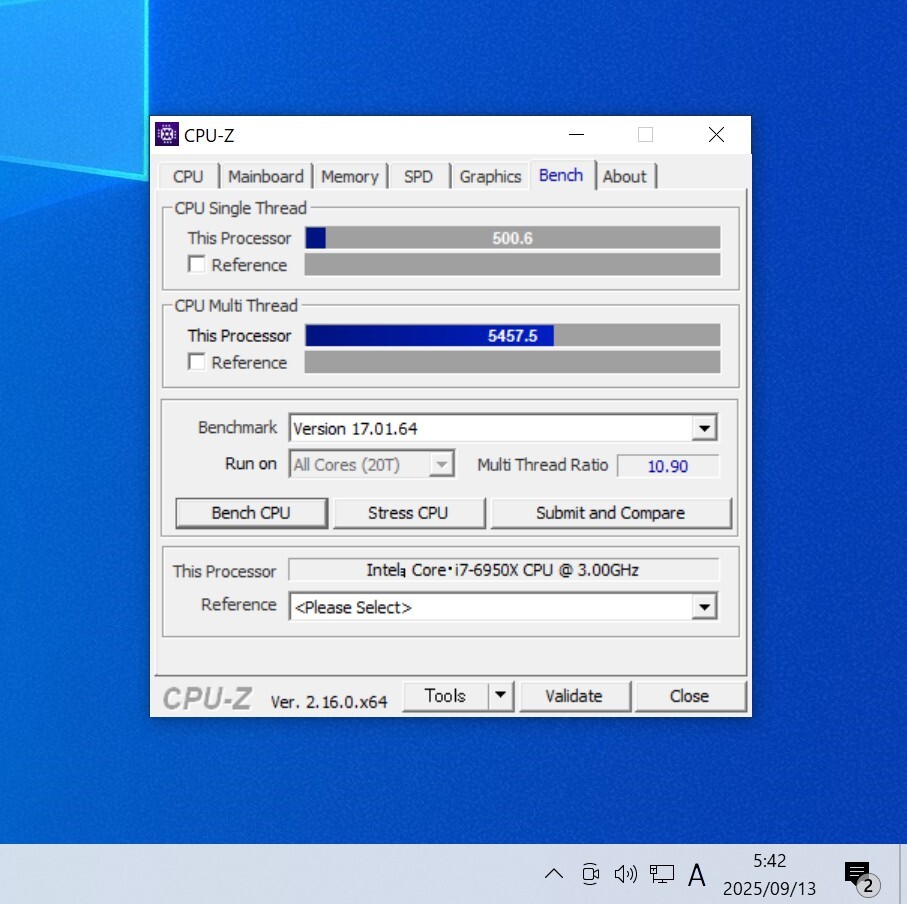Open the volume speaker icon
907x904 pixels.
[x=626, y=874]
